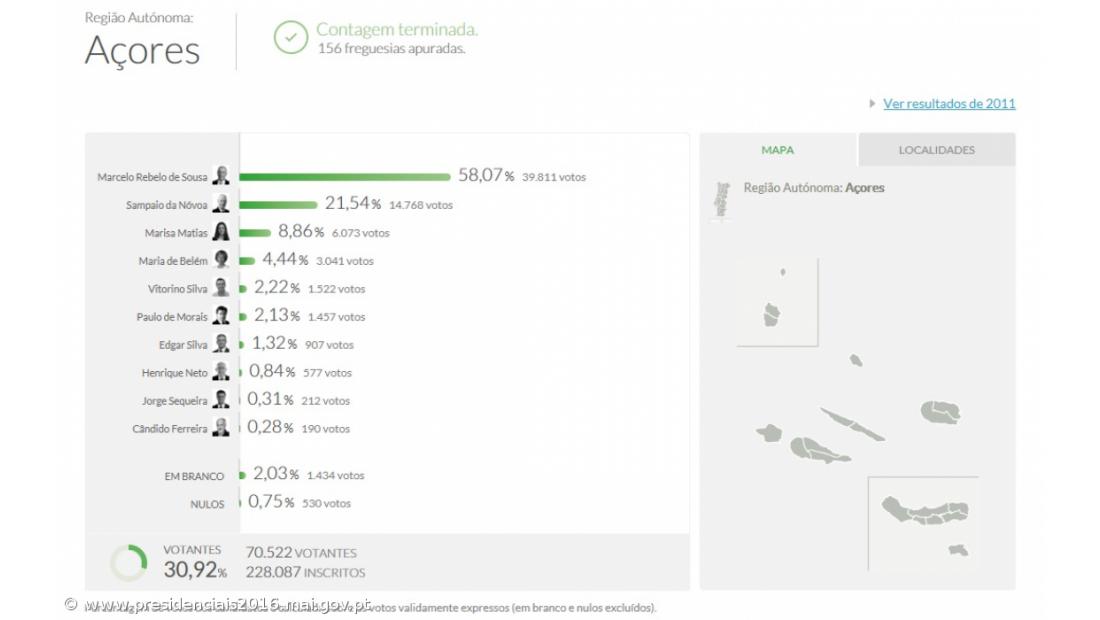Click the Portugal mainland mini-map icon
This screenshot has width=1100, height=620.
tap(721, 200)
